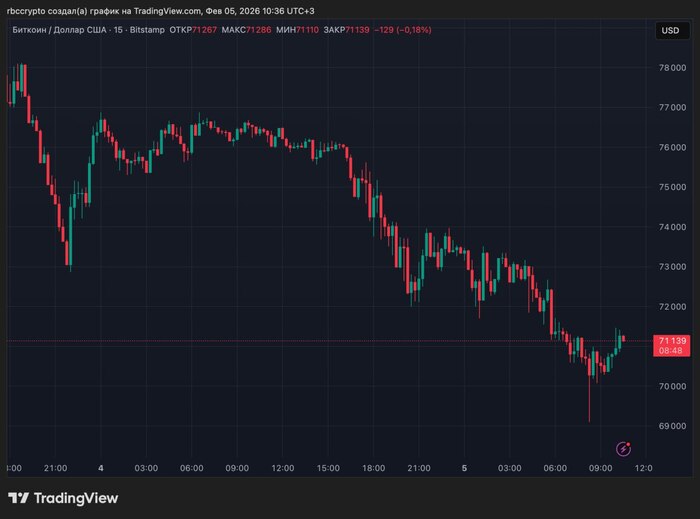This screenshot has height=519, width=700.
Task: Click the 15:00 time axis label
Action: tap(328, 468)
